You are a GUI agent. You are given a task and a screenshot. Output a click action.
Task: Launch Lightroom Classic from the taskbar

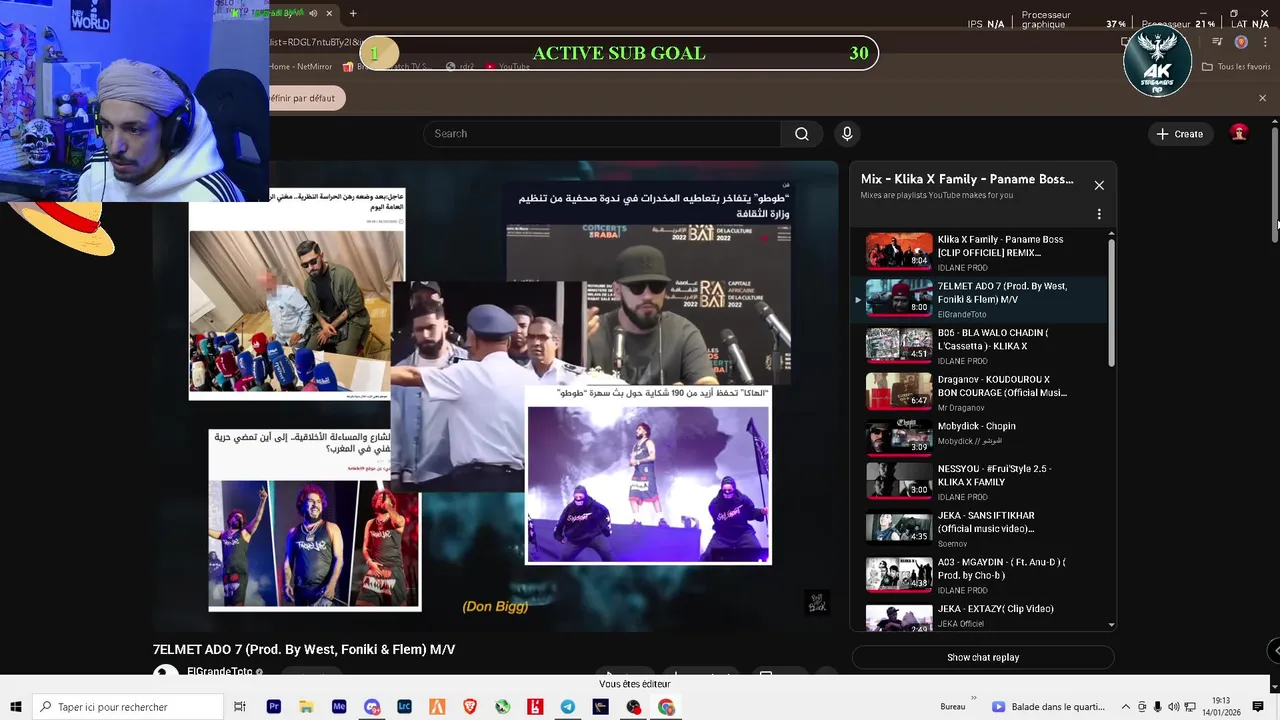coord(404,707)
